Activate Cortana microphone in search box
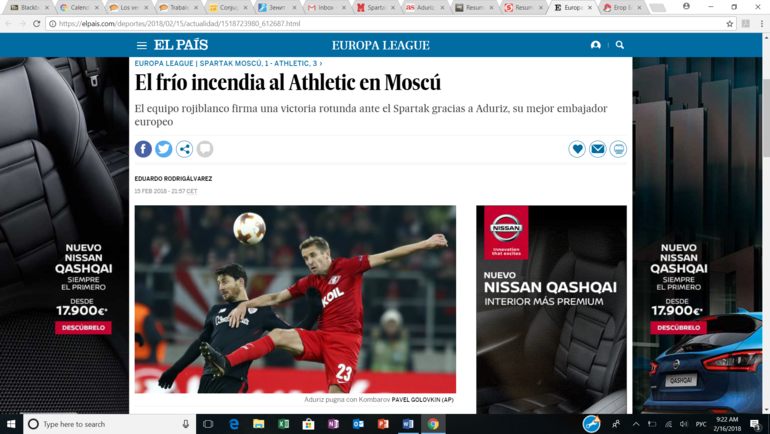The height and width of the screenshot is (434, 770). tap(186, 424)
